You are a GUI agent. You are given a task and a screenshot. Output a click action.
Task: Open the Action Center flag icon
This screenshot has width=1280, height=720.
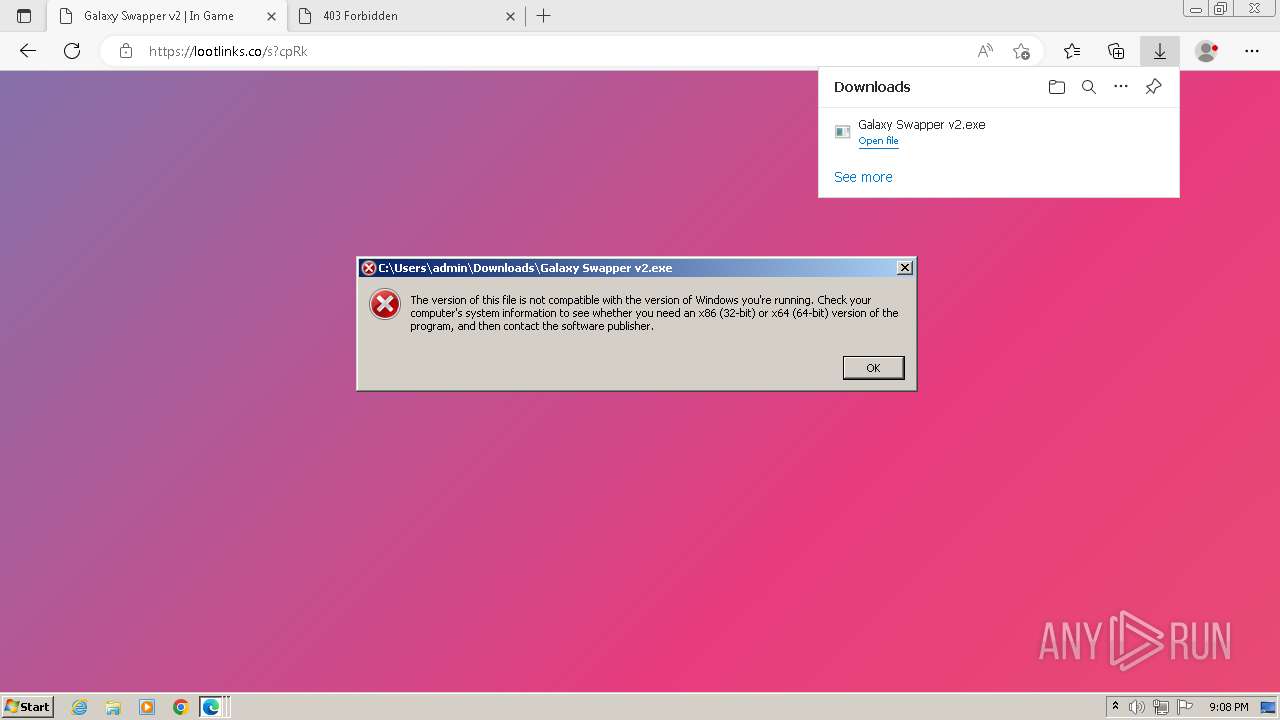point(1185,707)
